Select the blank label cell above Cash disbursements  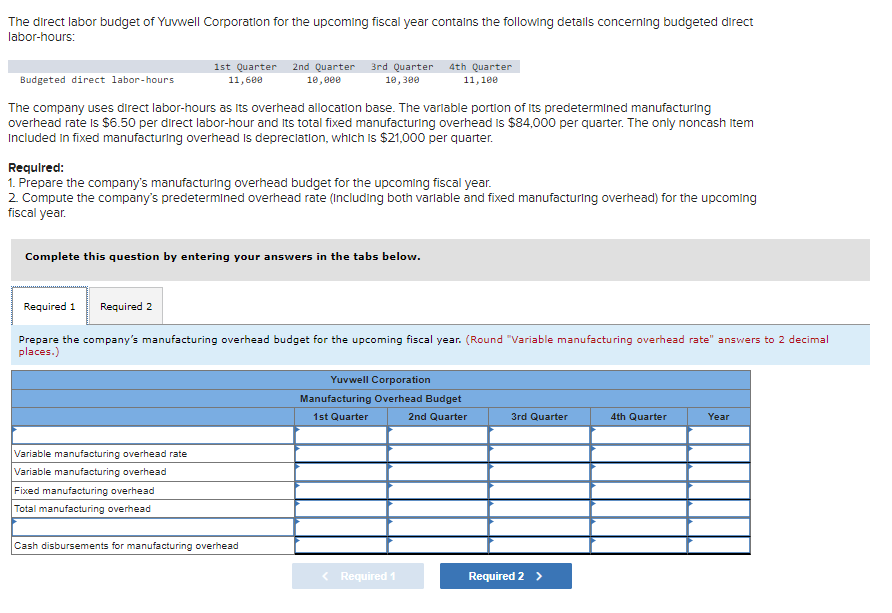153,527
